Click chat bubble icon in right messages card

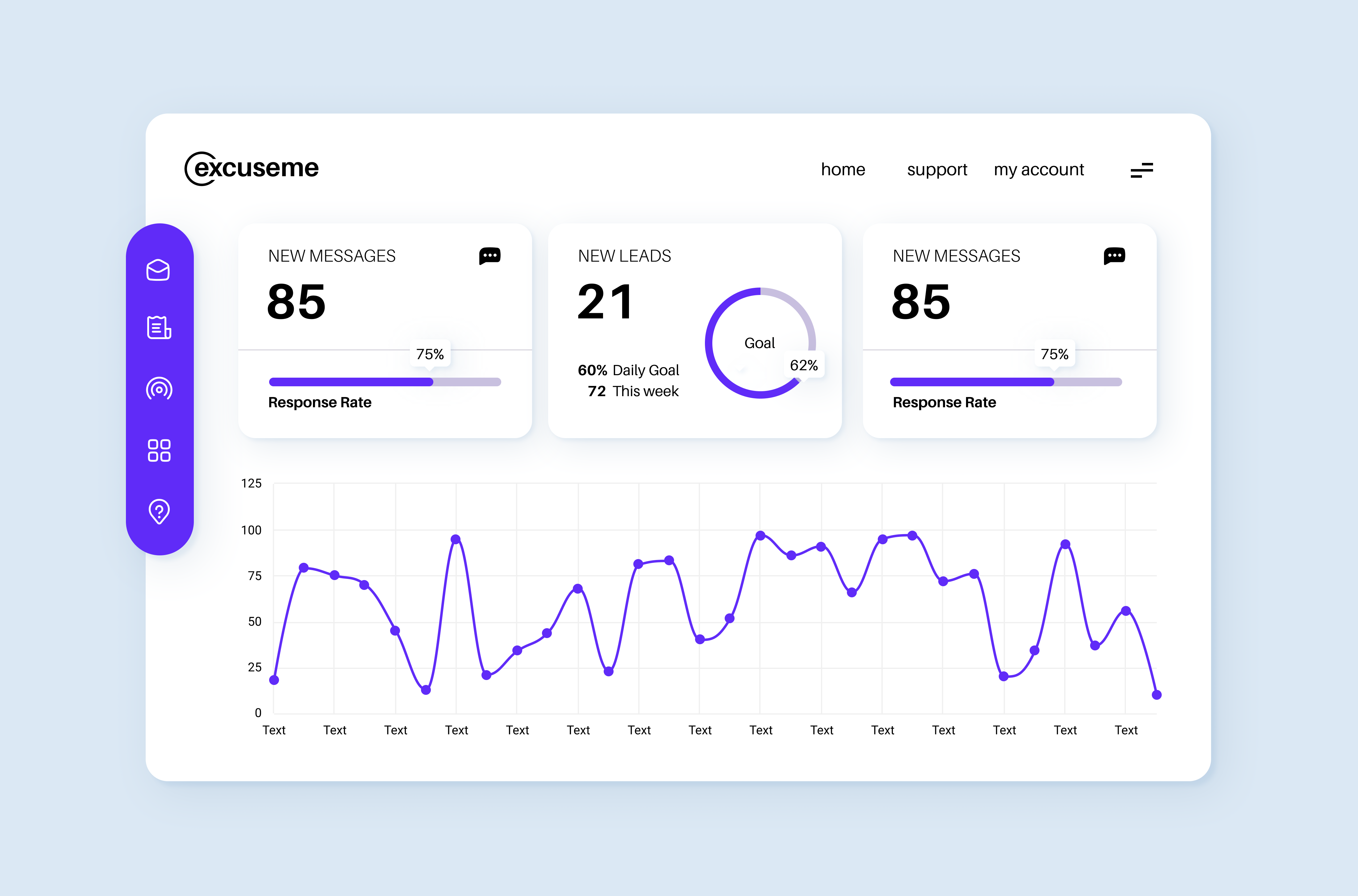click(x=1114, y=255)
